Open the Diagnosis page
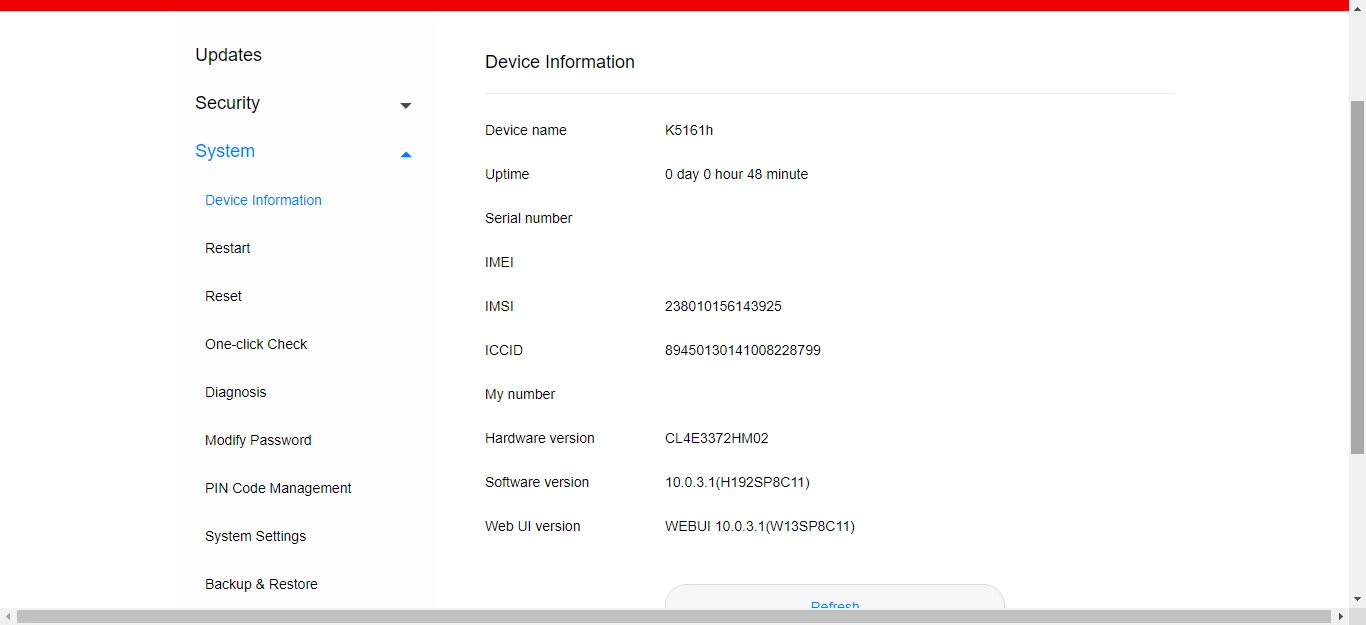The height and width of the screenshot is (625, 1366). pos(235,392)
